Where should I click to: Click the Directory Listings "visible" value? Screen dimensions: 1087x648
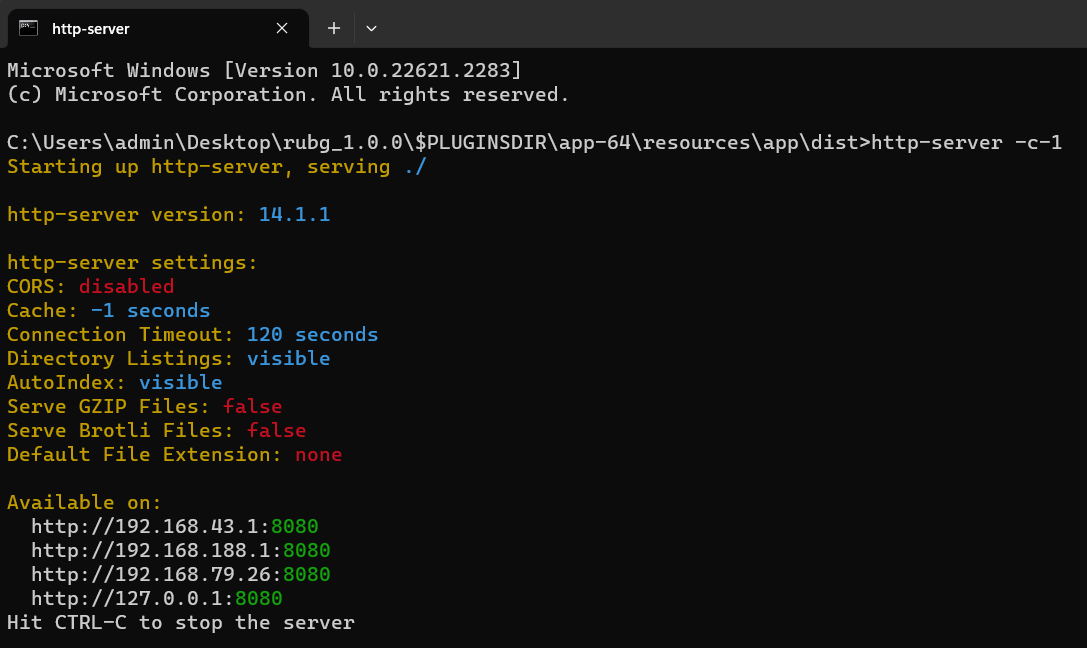(288, 358)
